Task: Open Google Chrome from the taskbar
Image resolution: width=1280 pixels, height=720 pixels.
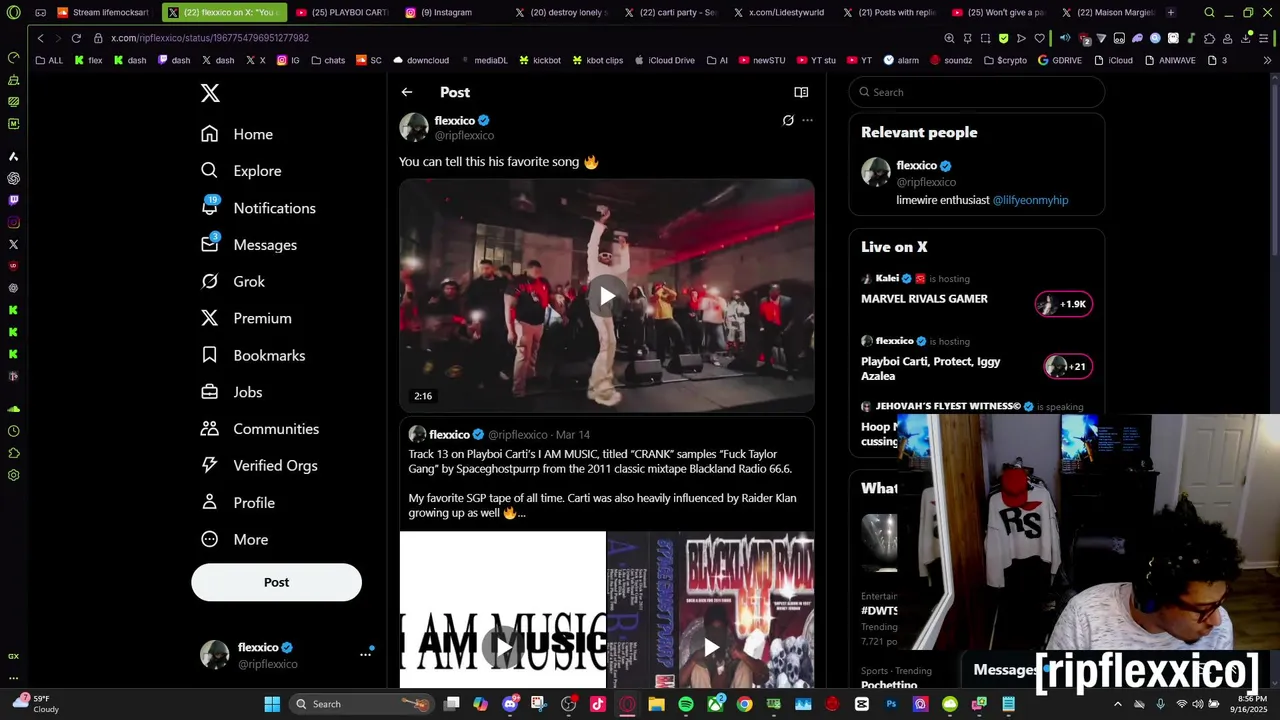Action: [745, 704]
